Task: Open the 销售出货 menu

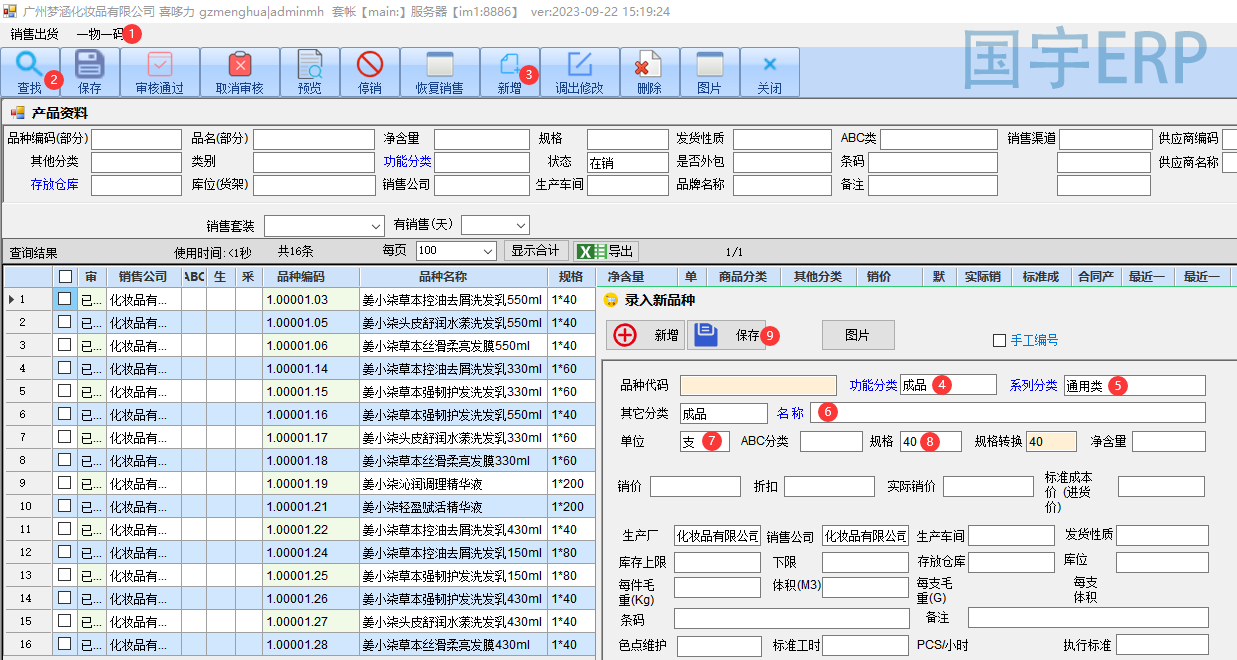Action: click(34, 34)
